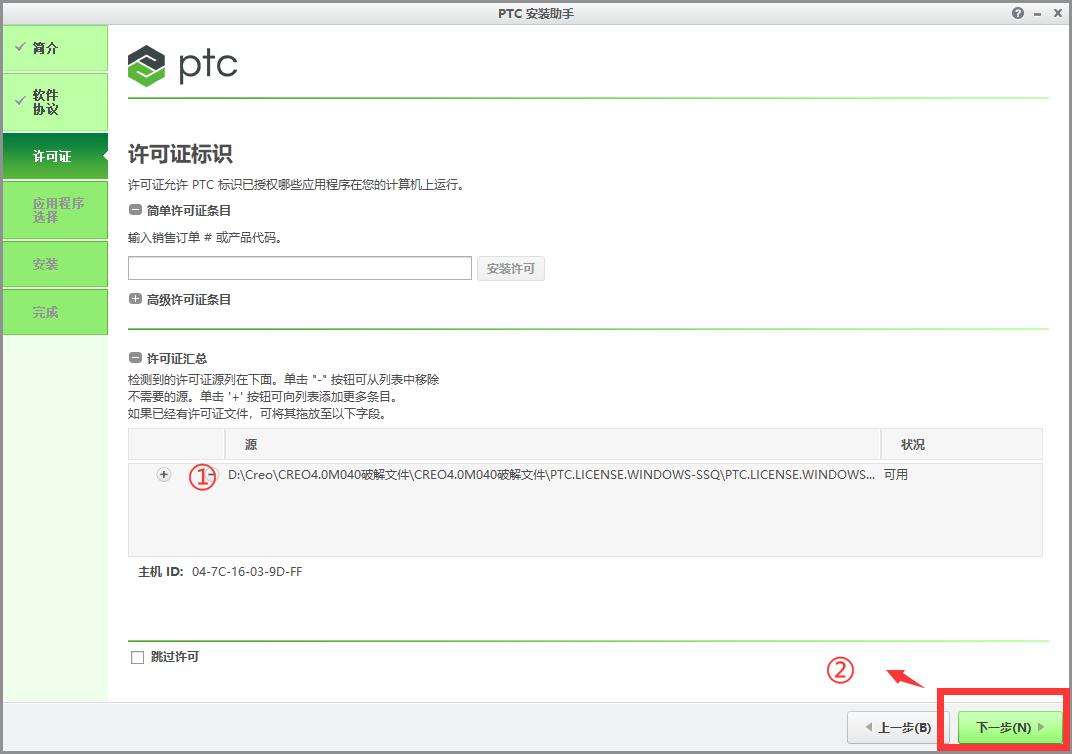
Task: Enable the 跳过许可 checkbox
Action: pyautogui.click(x=137, y=657)
